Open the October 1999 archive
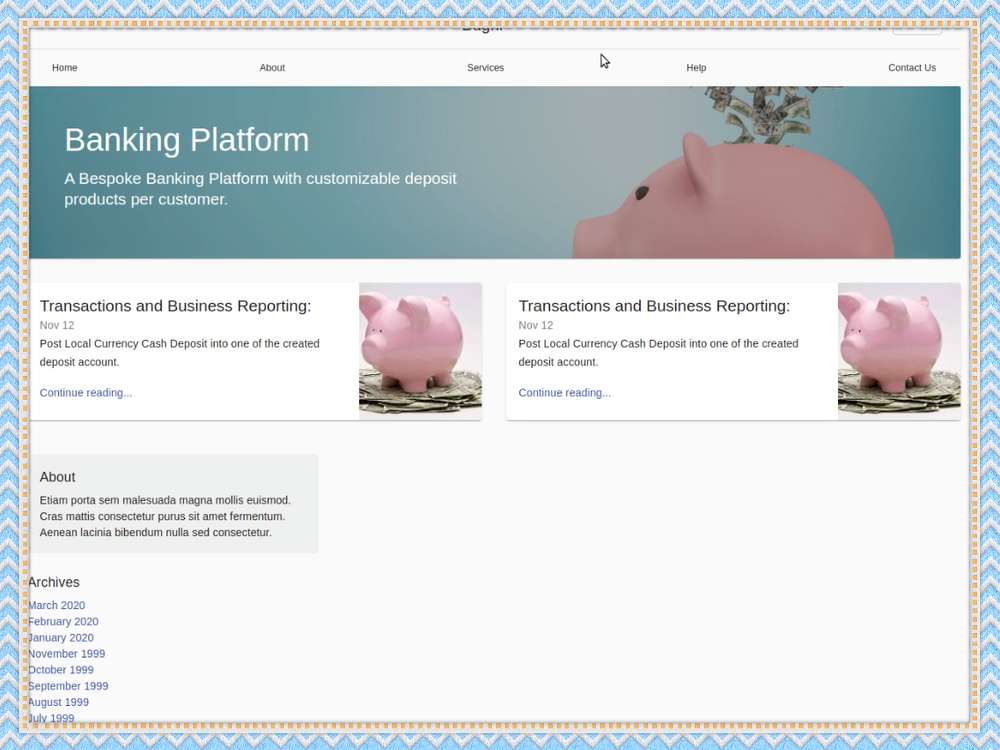The height and width of the screenshot is (750, 1000). (61, 669)
